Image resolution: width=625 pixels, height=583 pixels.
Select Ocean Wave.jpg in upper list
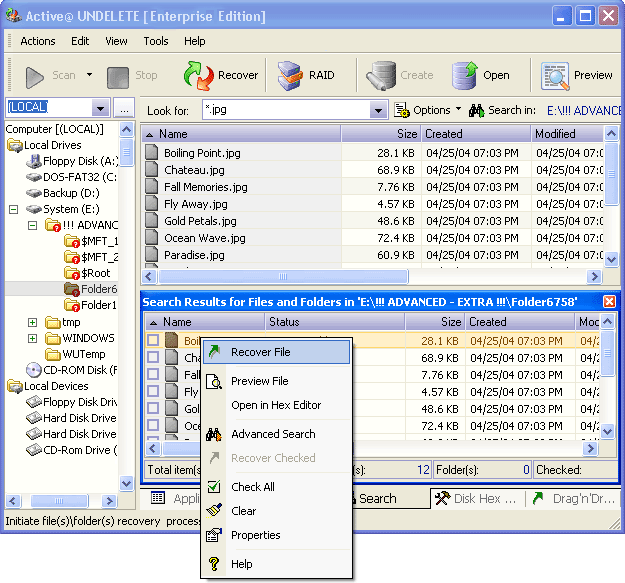point(205,238)
